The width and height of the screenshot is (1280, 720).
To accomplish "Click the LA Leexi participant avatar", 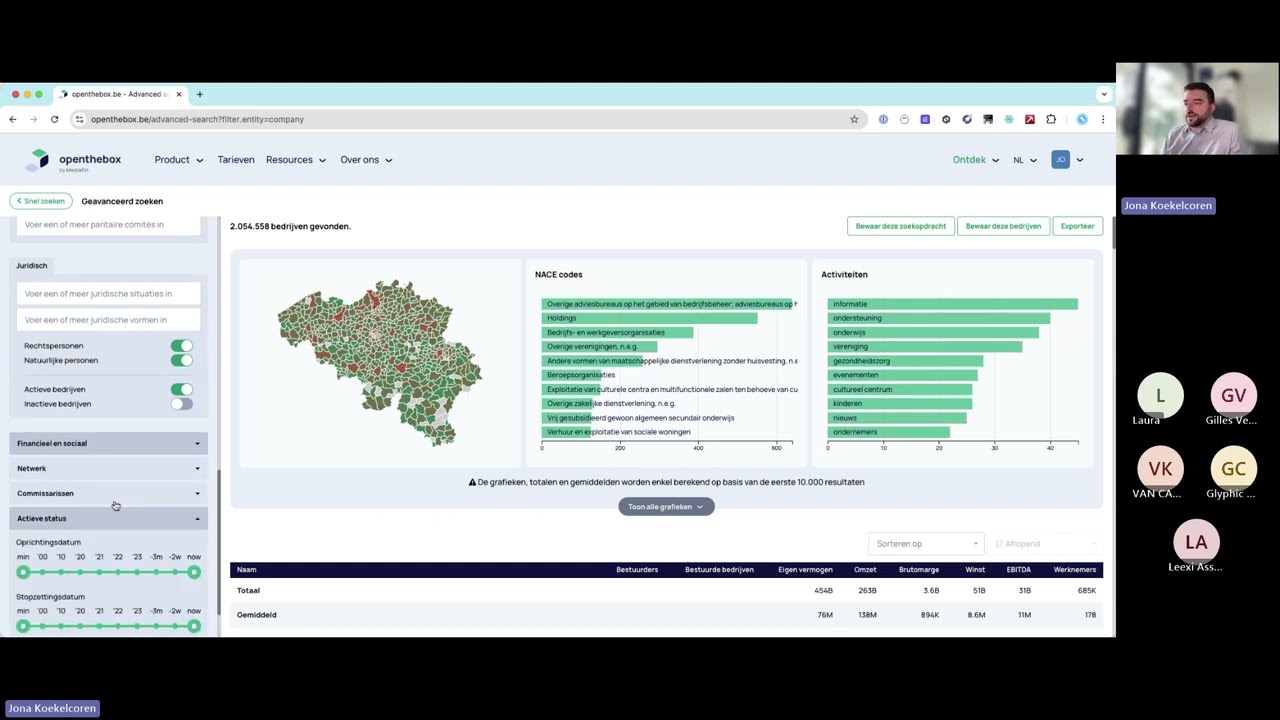I will click(x=1196, y=542).
